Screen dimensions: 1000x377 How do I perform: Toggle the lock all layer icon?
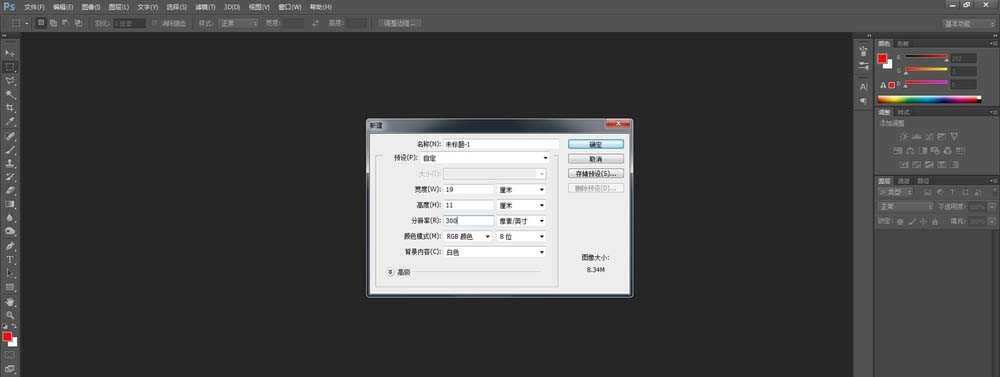tap(934, 222)
